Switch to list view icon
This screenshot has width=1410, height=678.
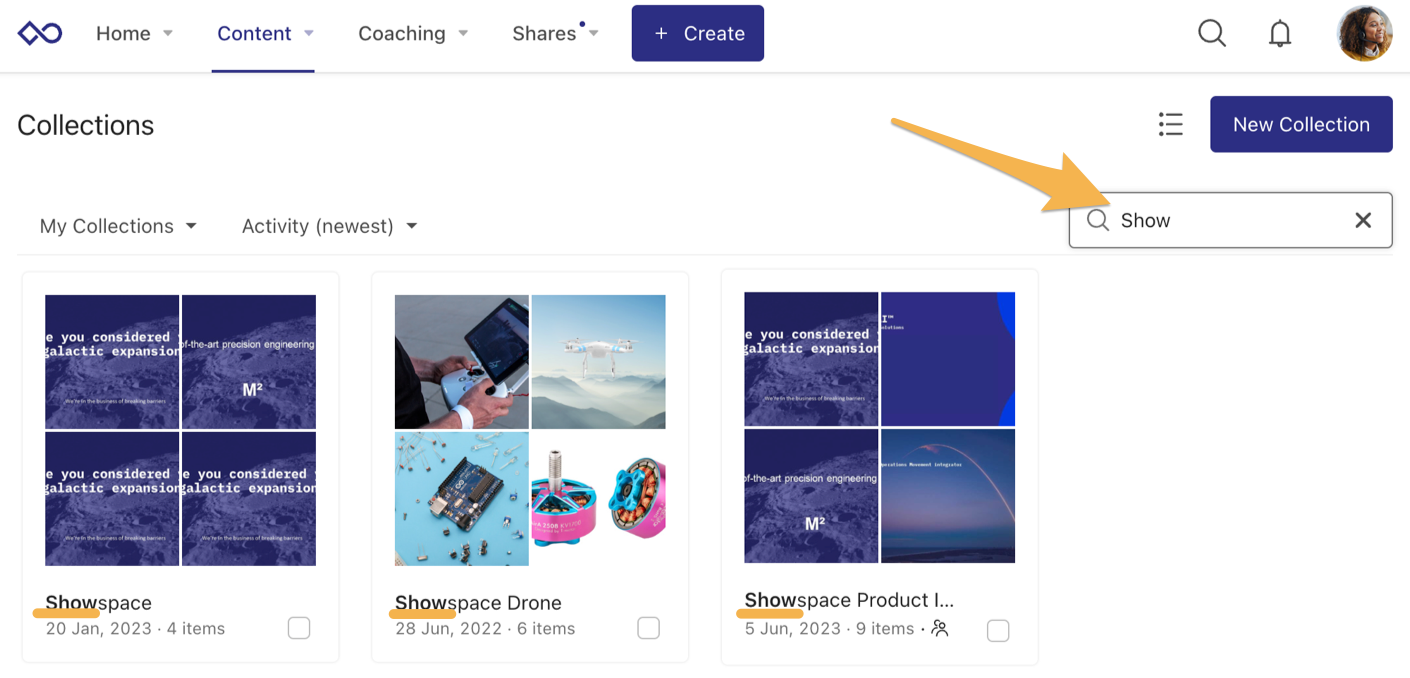tap(1171, 124)
